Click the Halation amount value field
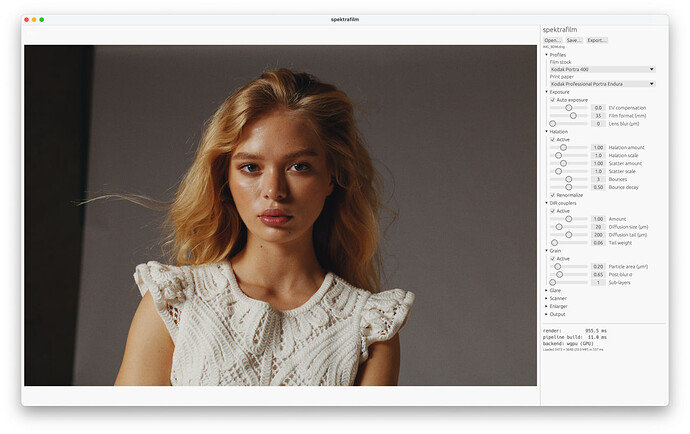The image size is (690, 434). [598, 147]
